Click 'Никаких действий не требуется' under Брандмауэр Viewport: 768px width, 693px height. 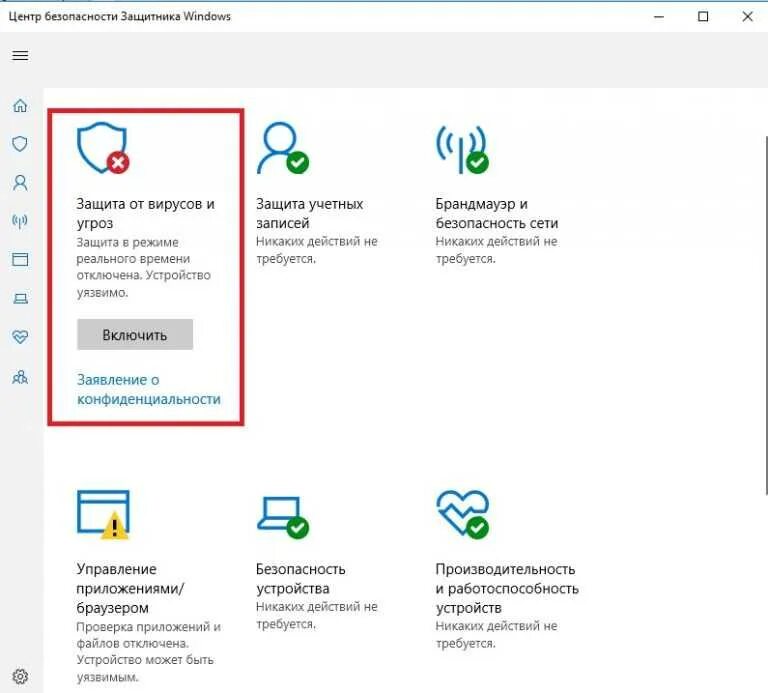(496, 250)
